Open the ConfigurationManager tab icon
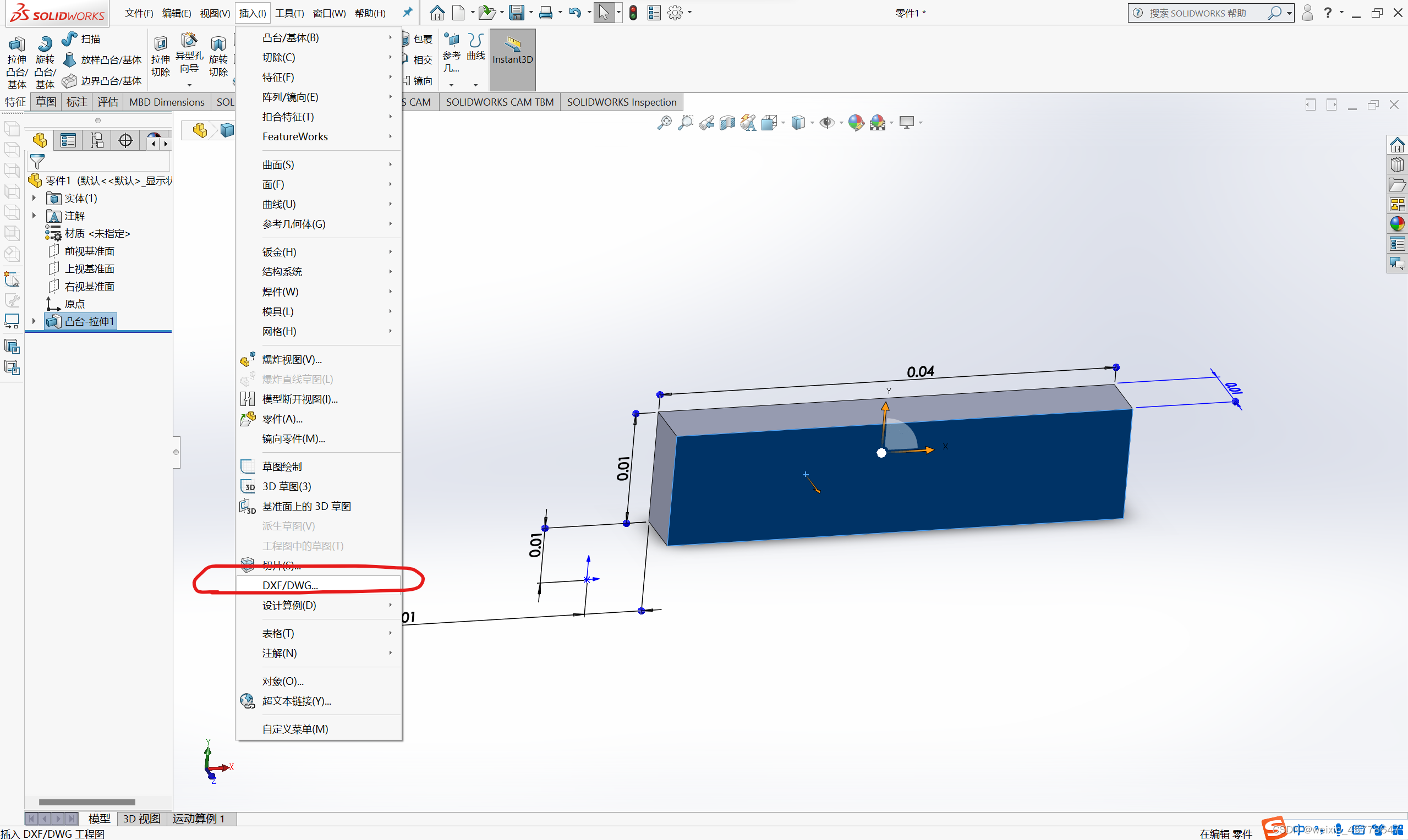 (97, 140)
